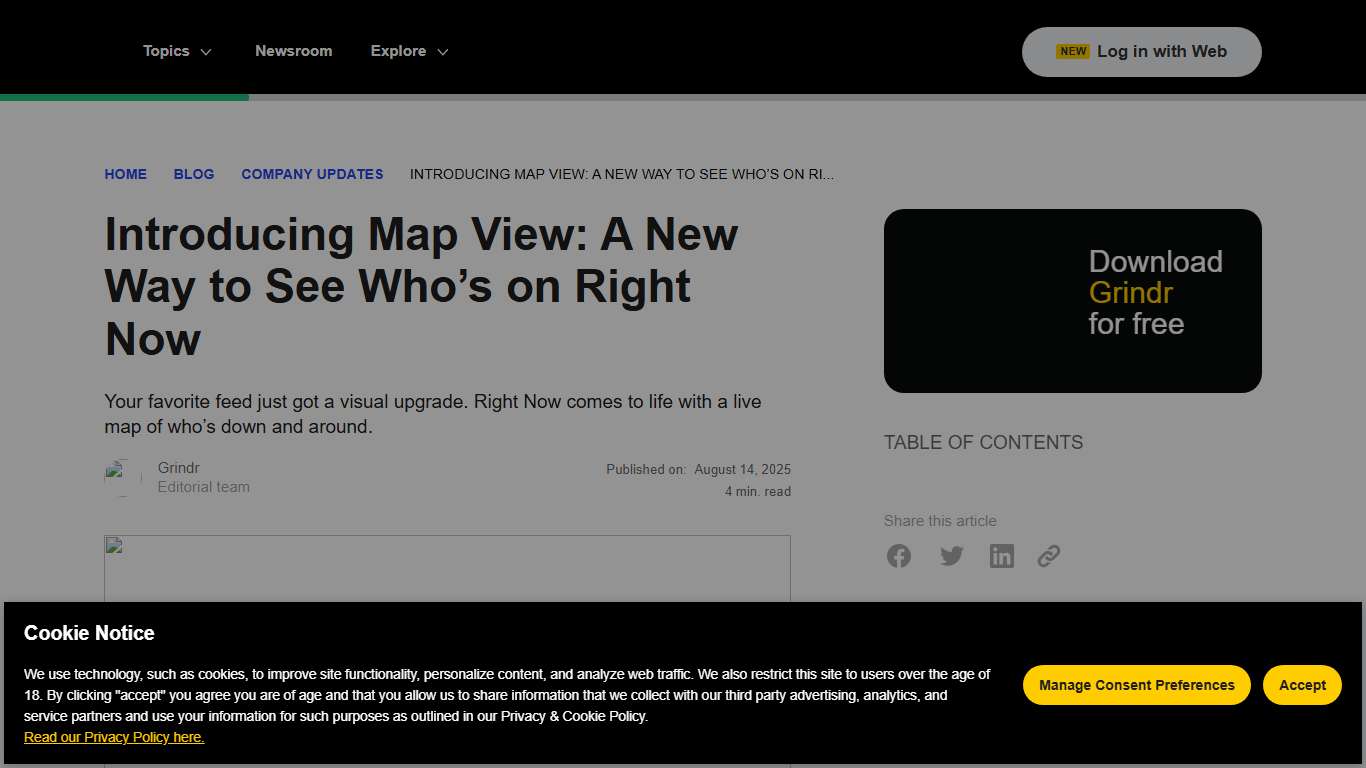Read the Privacy Policy here link
This screenshot has width=1366, height=768.
pos(113,737)
